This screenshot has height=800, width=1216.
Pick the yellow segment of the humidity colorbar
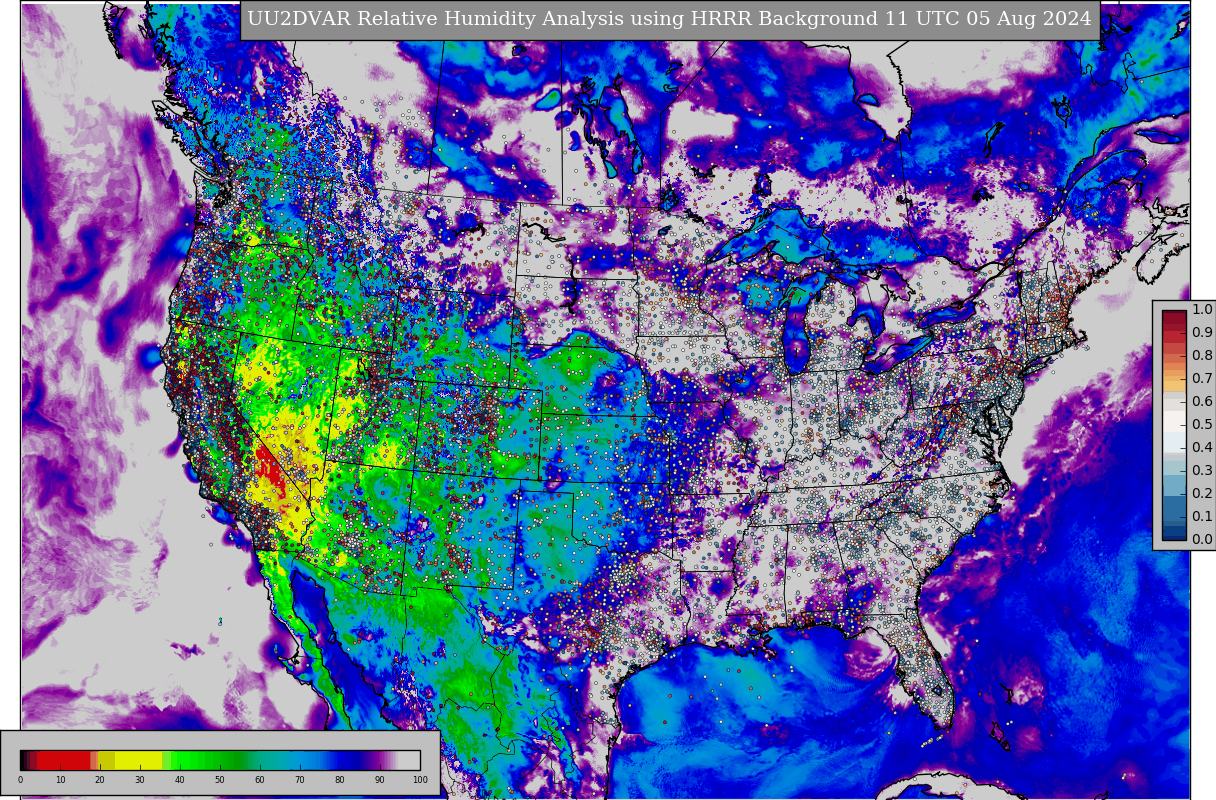click(138, 760)
